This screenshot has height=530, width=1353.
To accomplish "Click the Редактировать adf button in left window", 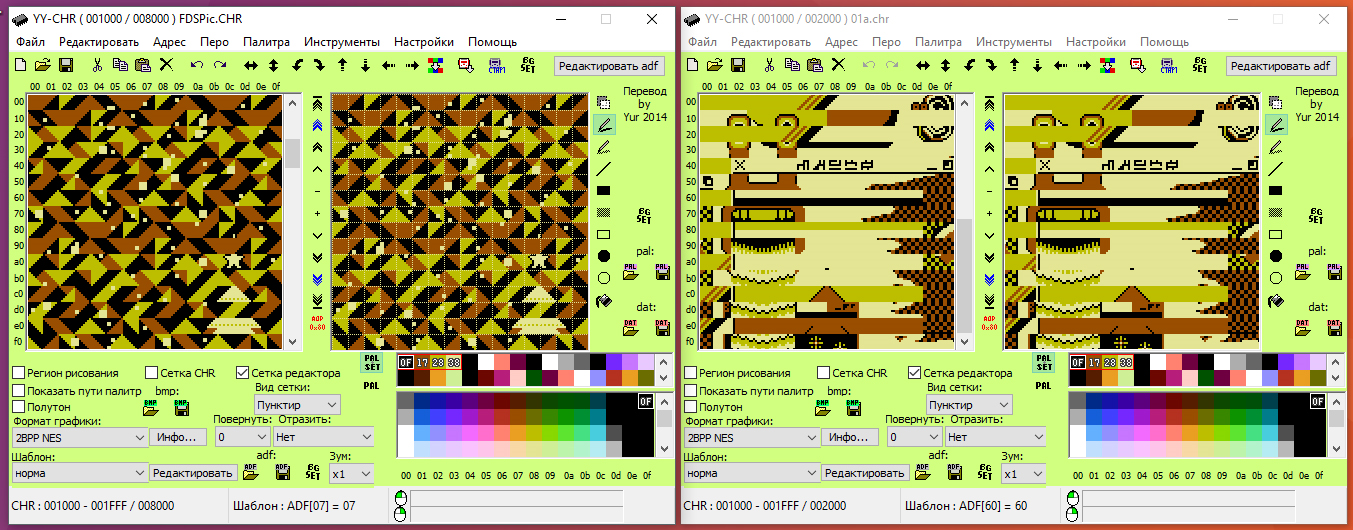I will (x=609, y=65).
